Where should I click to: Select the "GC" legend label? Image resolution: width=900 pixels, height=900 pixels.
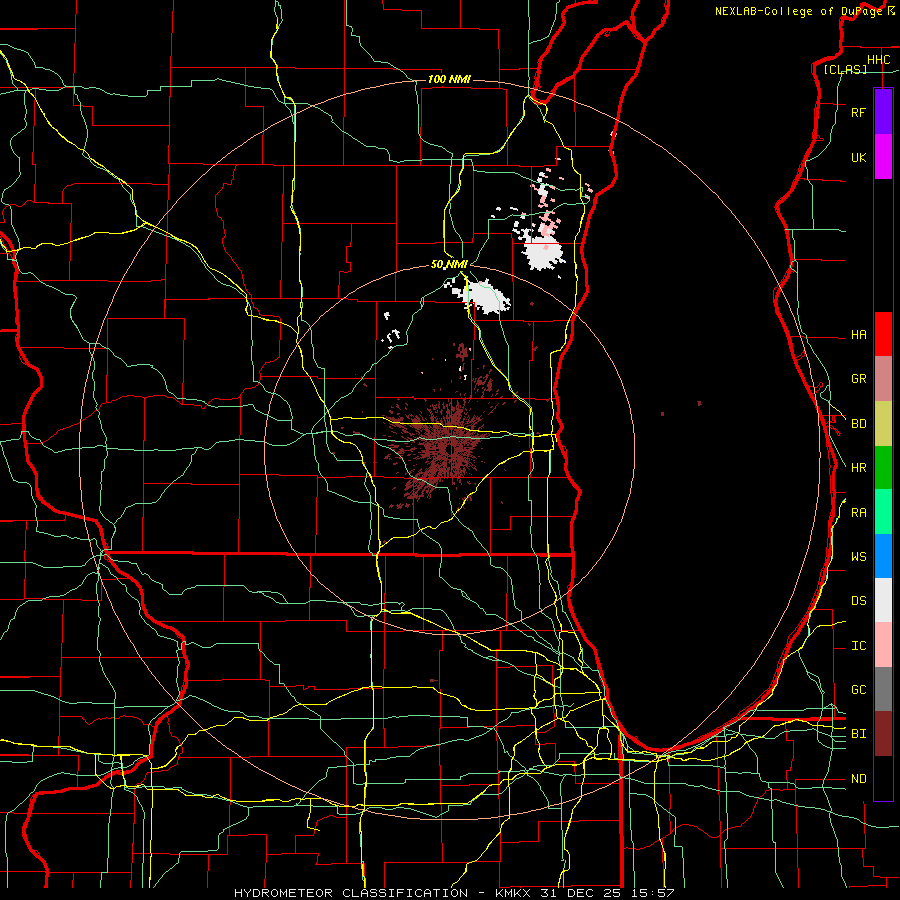point(858,690)
